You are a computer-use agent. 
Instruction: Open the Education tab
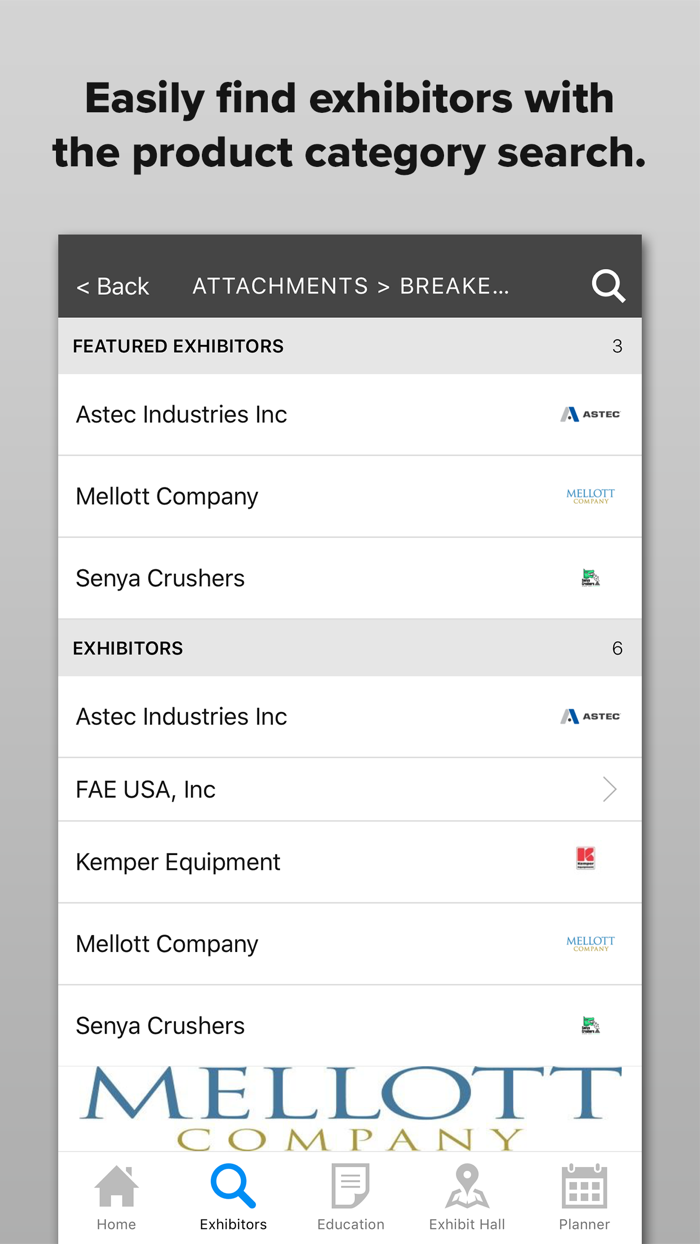coord(350,1197)
